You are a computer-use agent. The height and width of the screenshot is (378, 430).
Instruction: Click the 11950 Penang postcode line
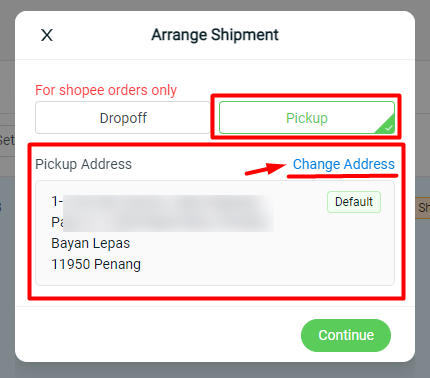[x=96, y=264]
